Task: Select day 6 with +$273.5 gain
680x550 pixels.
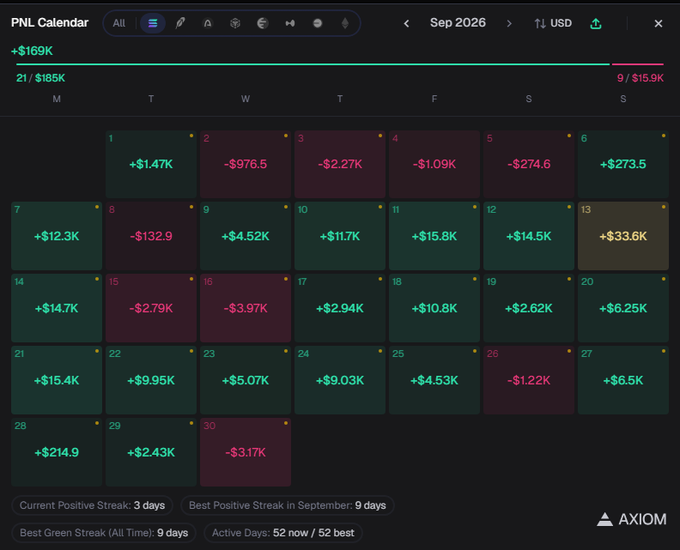Action: coord(623,164)
